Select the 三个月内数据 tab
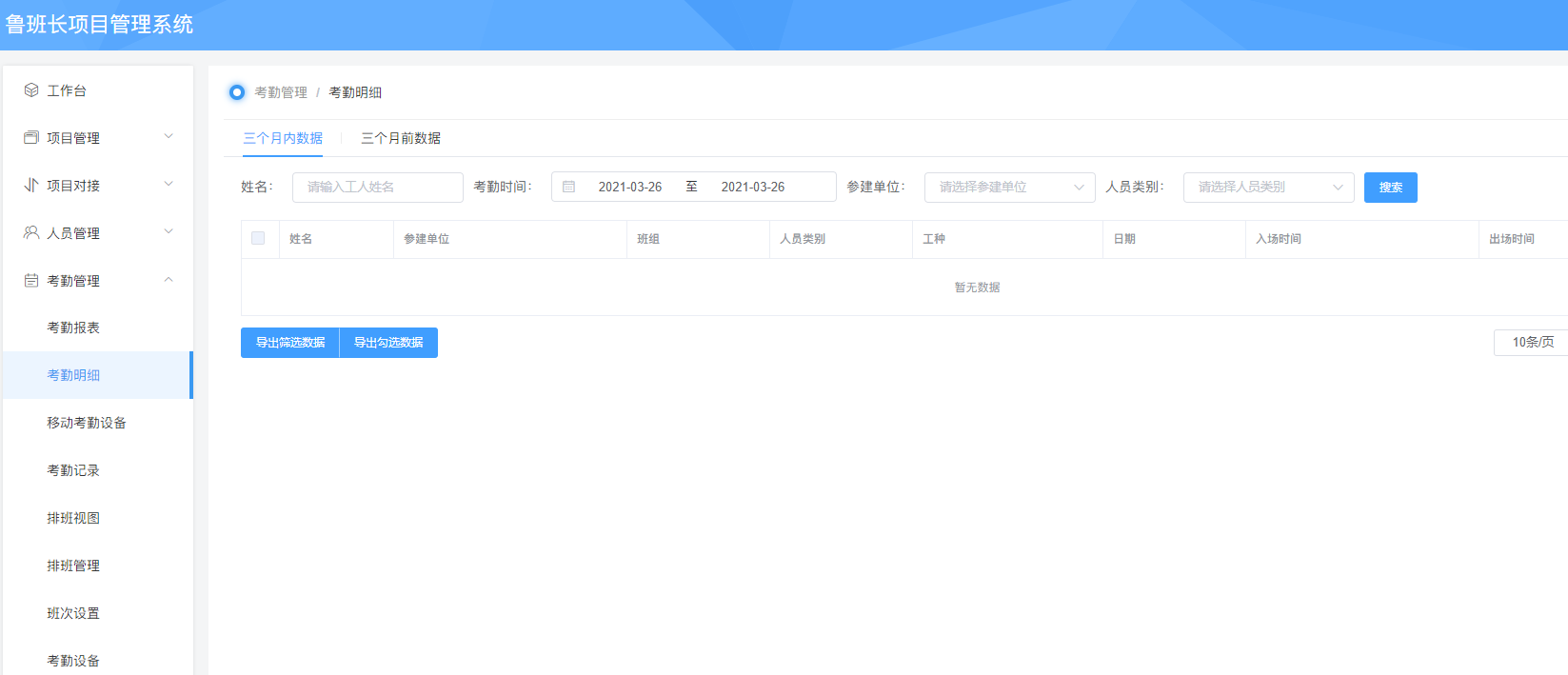This screenshot has height=675, width=1568. [x=283, y=139]
